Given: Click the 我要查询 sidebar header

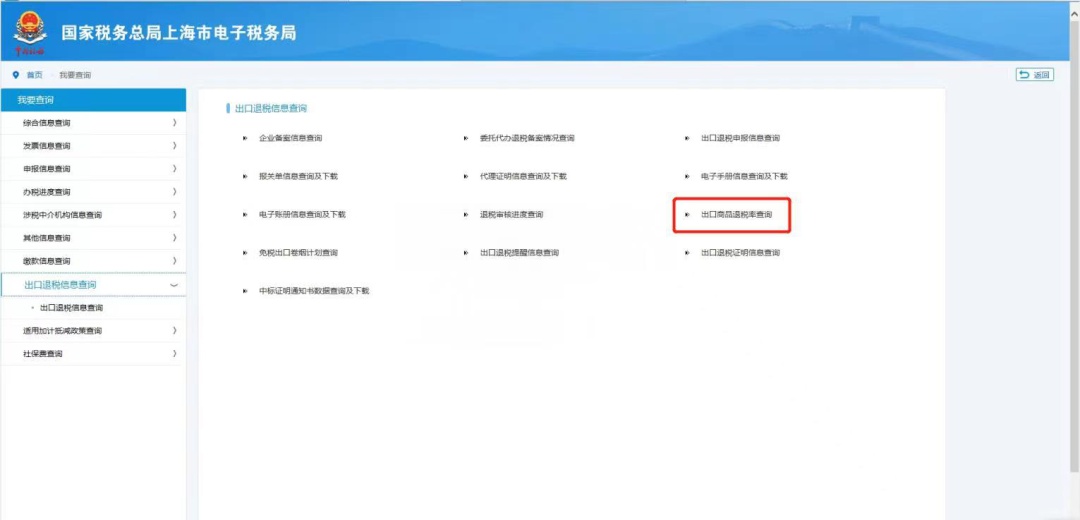Looking at the screenshot, I should pos(93,100).
